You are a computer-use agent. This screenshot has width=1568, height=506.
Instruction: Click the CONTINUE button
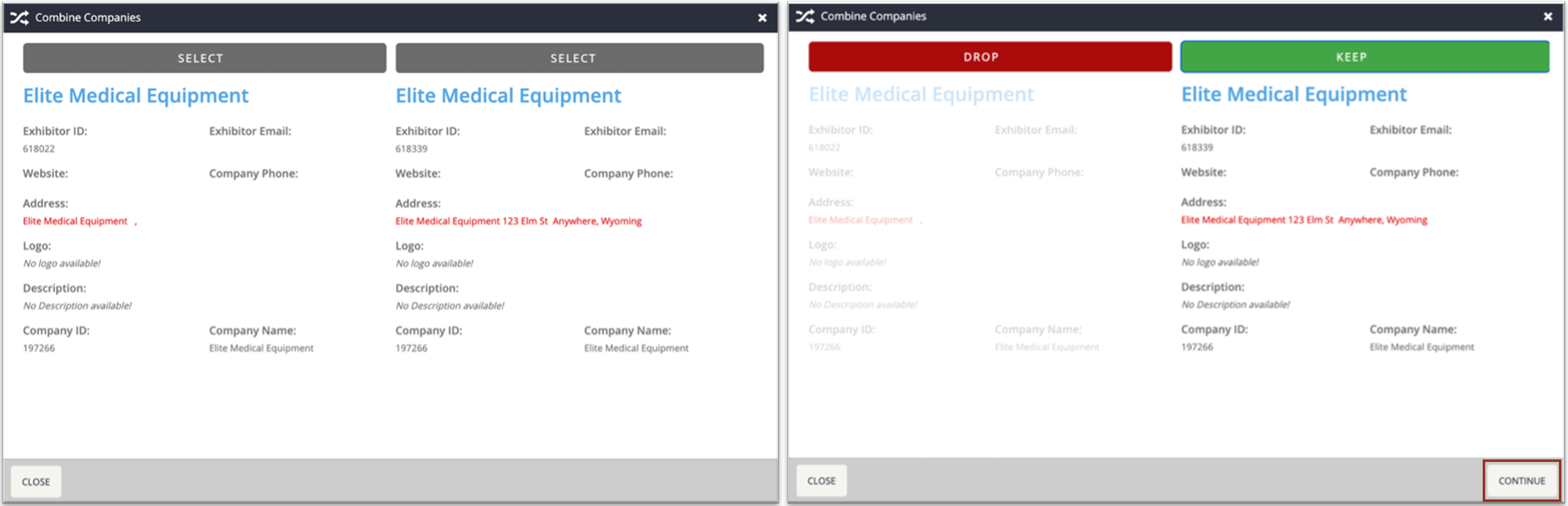pyautogui.click(x=1521, y=480)
